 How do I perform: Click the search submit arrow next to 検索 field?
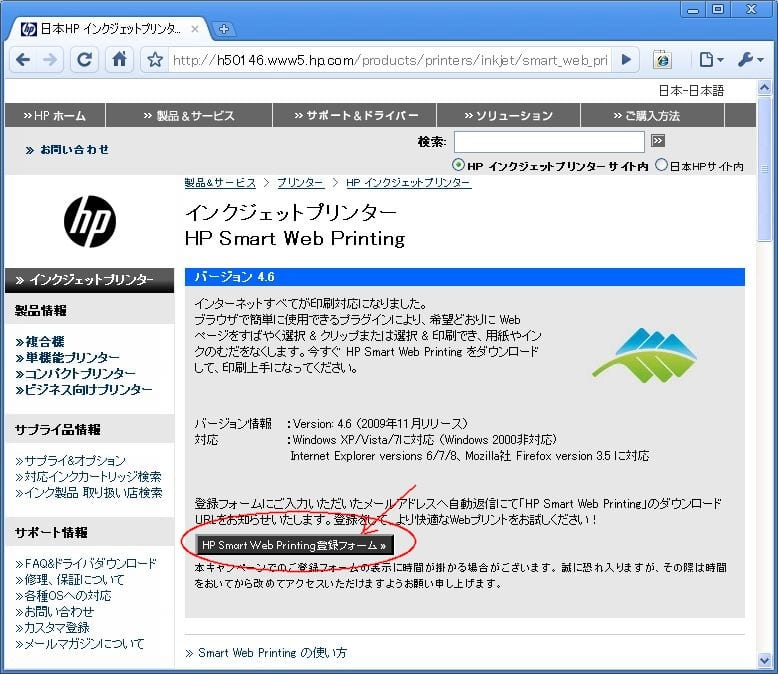[x=658, y=141]
